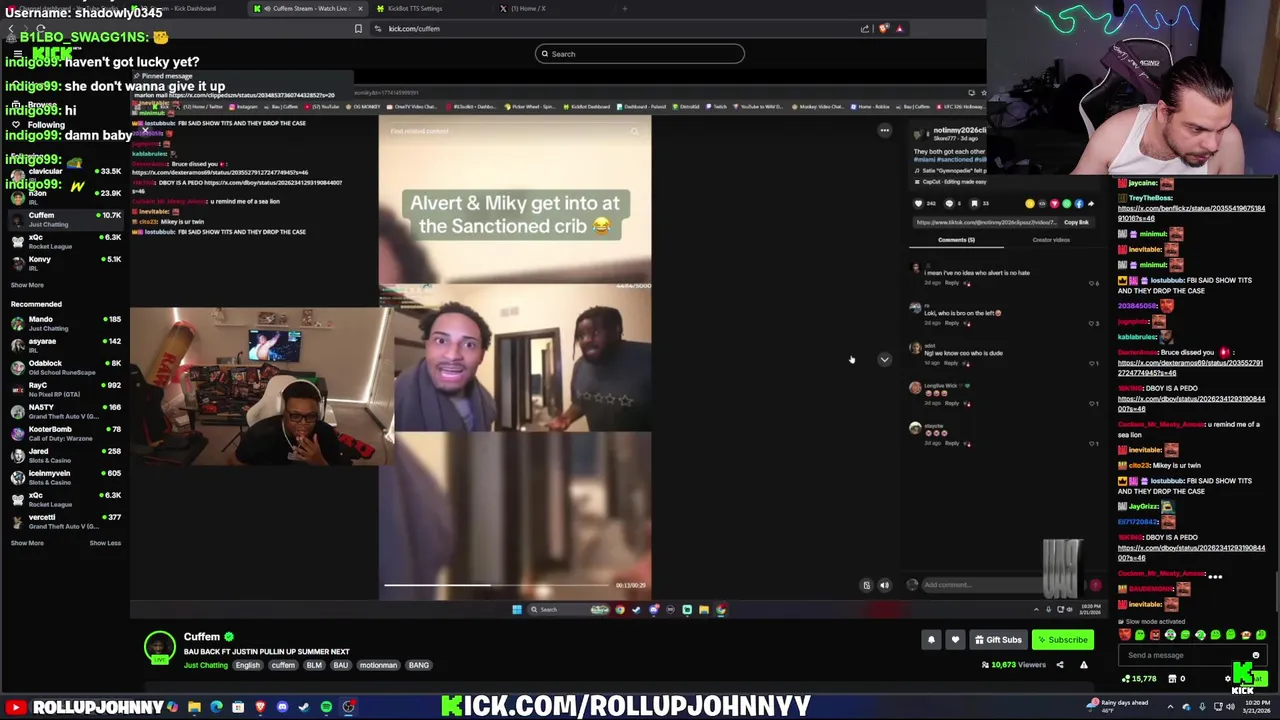Share TikTok to Facebook icon

pos(1078,204)
